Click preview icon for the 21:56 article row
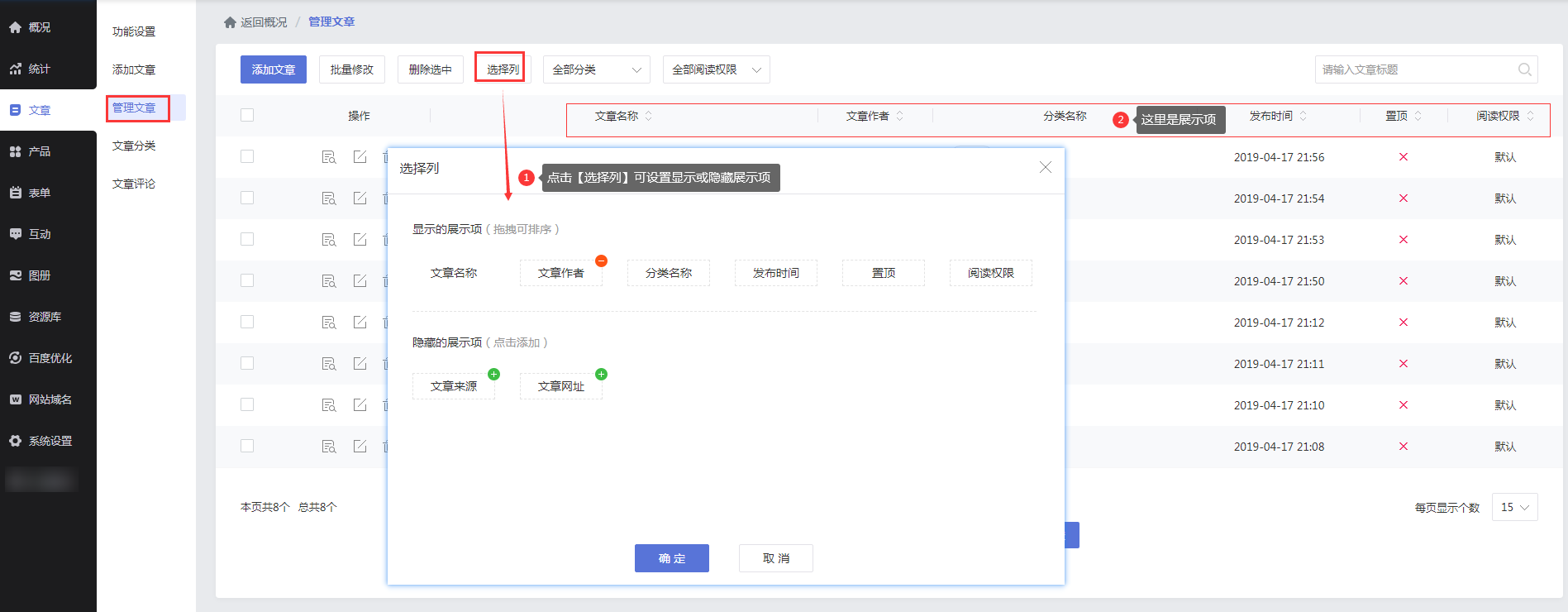The image size is (1568, 612). point(328,157)
